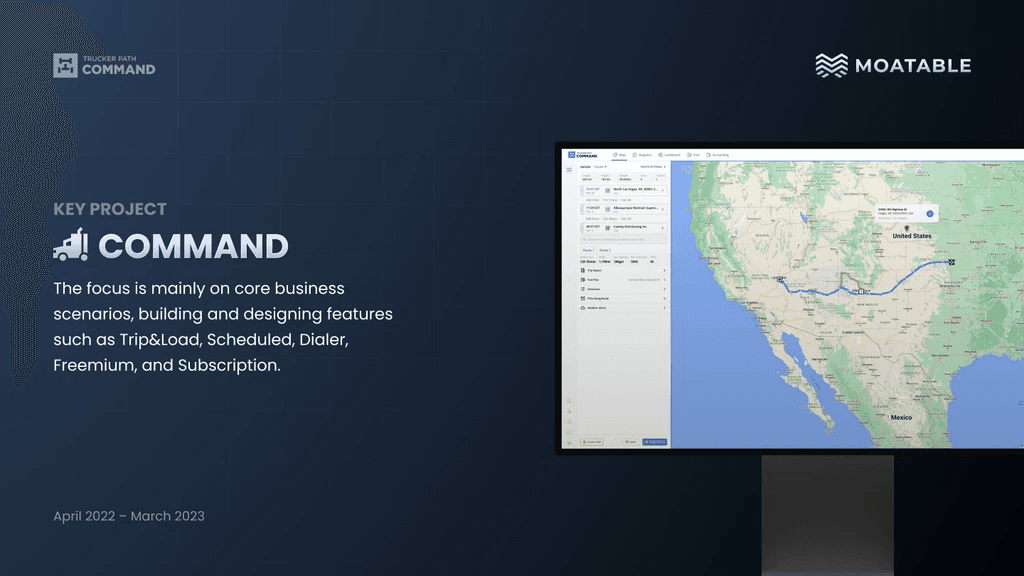
Task: Select the Route 2 tab
Action: [605, 250]
